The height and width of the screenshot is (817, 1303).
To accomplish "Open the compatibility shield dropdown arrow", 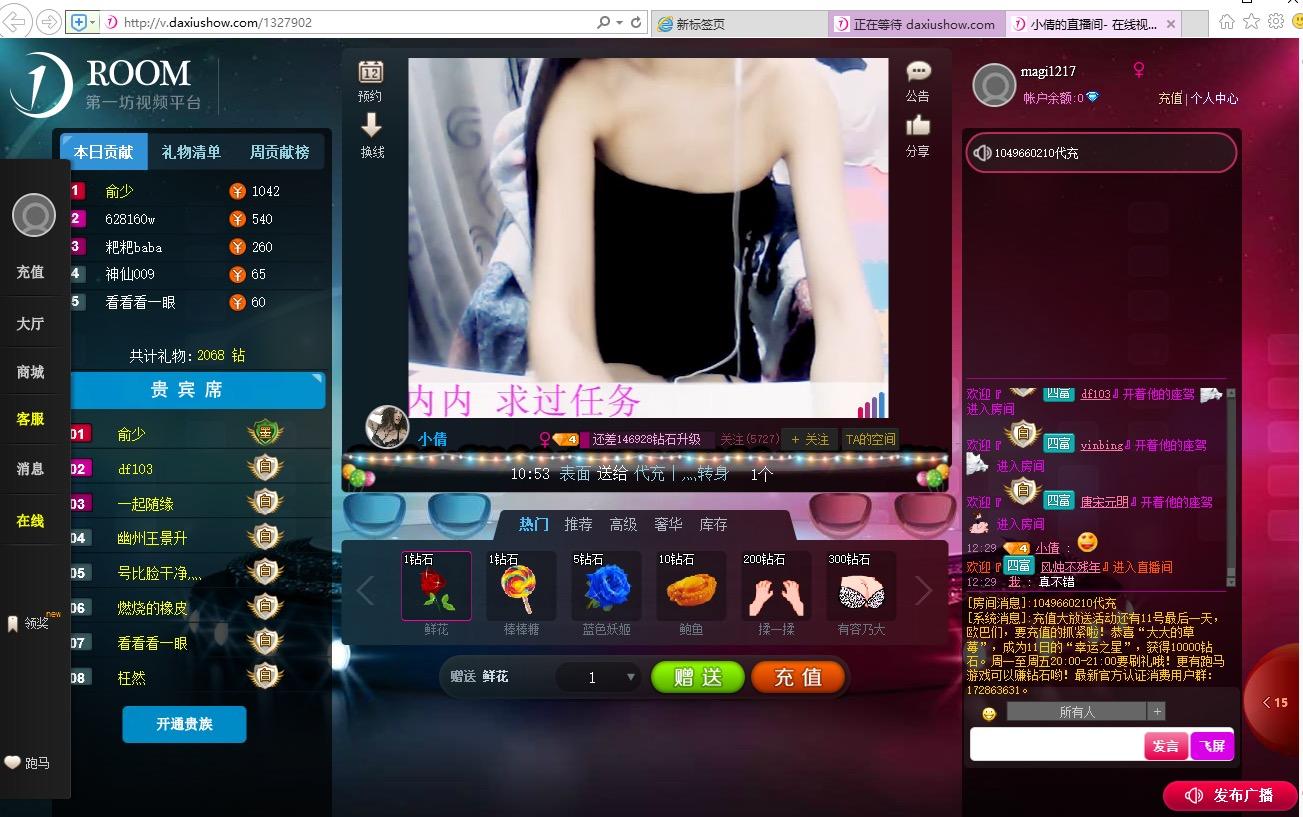I will point(93,22).
